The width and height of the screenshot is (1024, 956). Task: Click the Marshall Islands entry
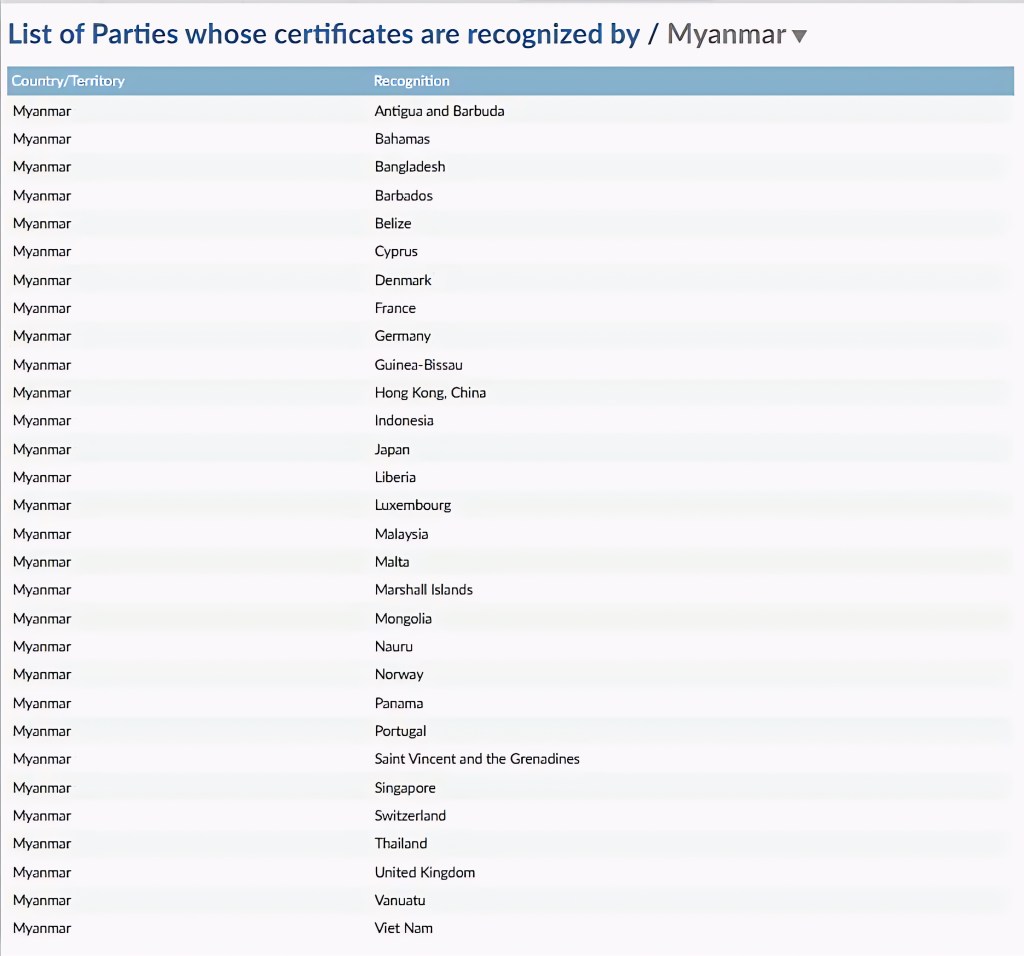[423, 590]
